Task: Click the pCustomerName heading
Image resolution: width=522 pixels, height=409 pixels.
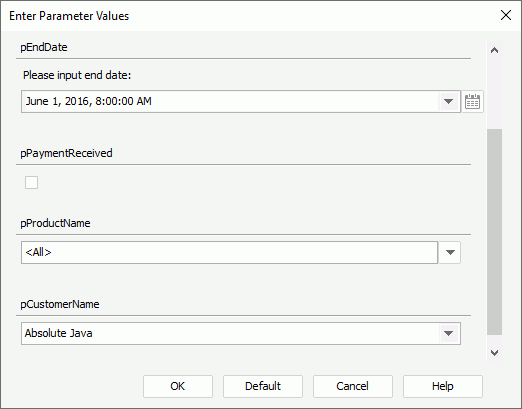Action: click(x=60, y=304)
